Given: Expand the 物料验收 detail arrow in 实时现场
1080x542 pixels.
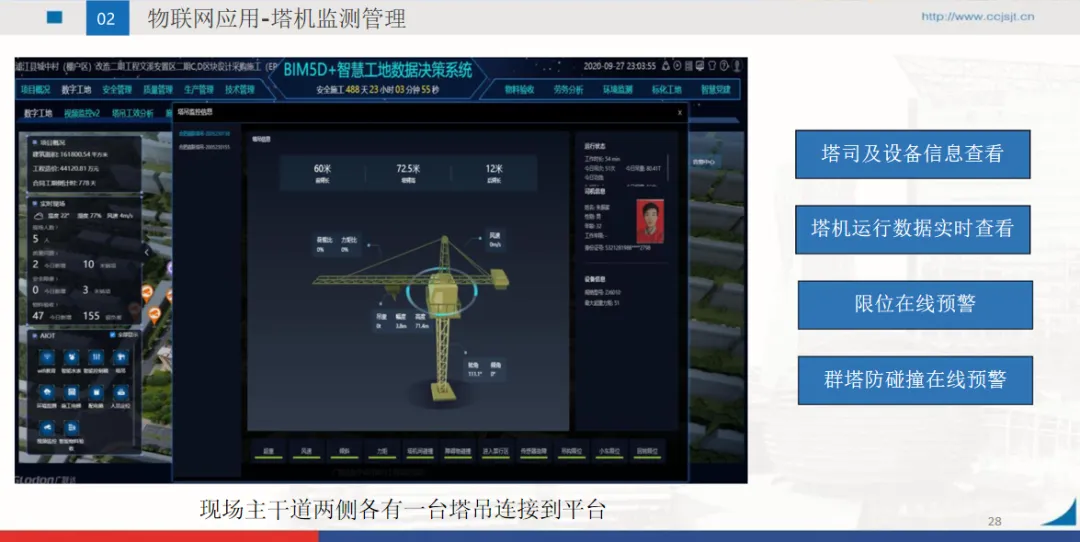Looking at the screenshot, I should coord(56,304).
